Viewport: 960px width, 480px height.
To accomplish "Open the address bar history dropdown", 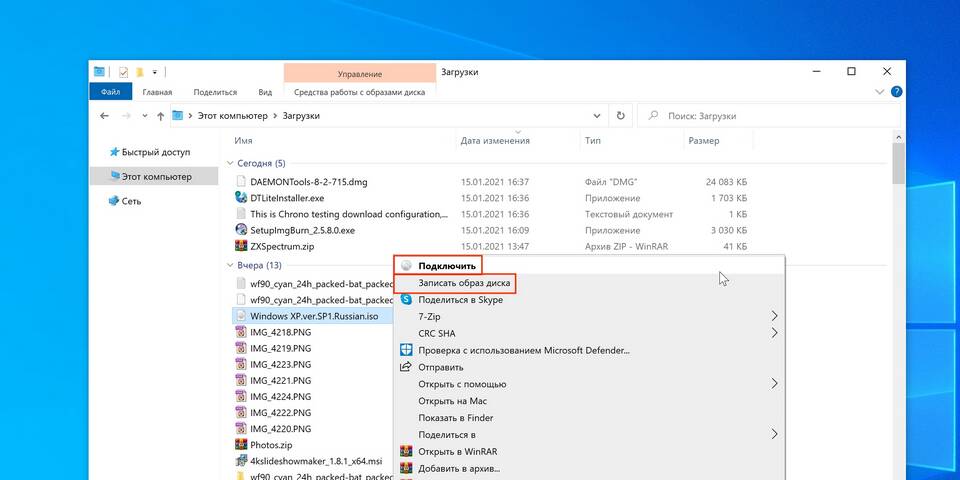I will click(x=598, y=116).
